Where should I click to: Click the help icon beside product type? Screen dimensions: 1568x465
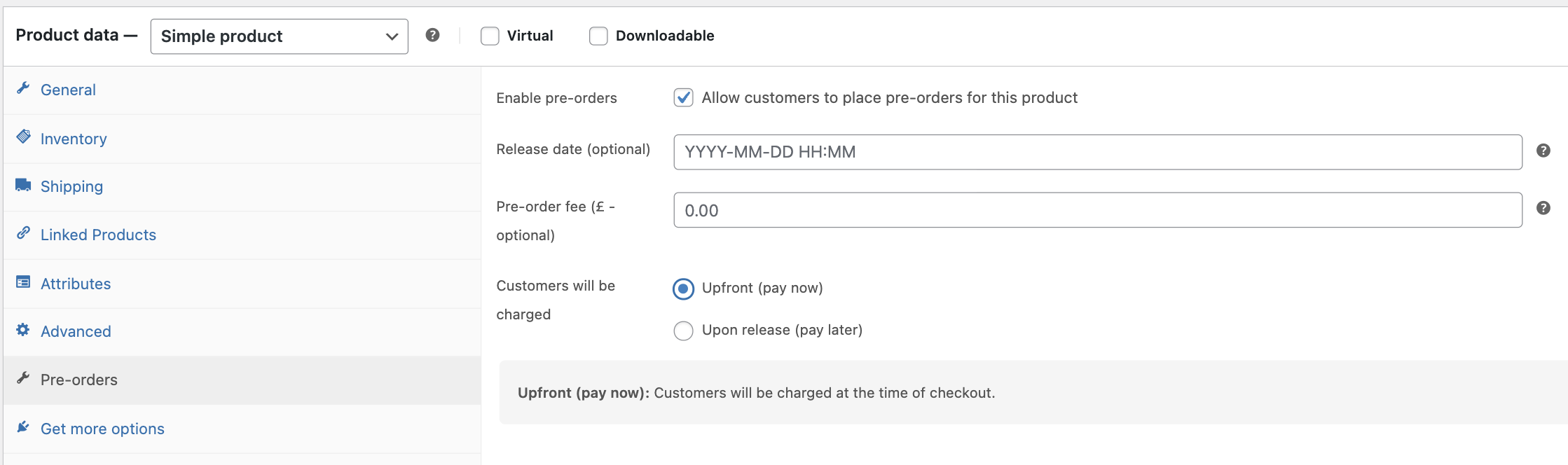[x=433, y=35]
